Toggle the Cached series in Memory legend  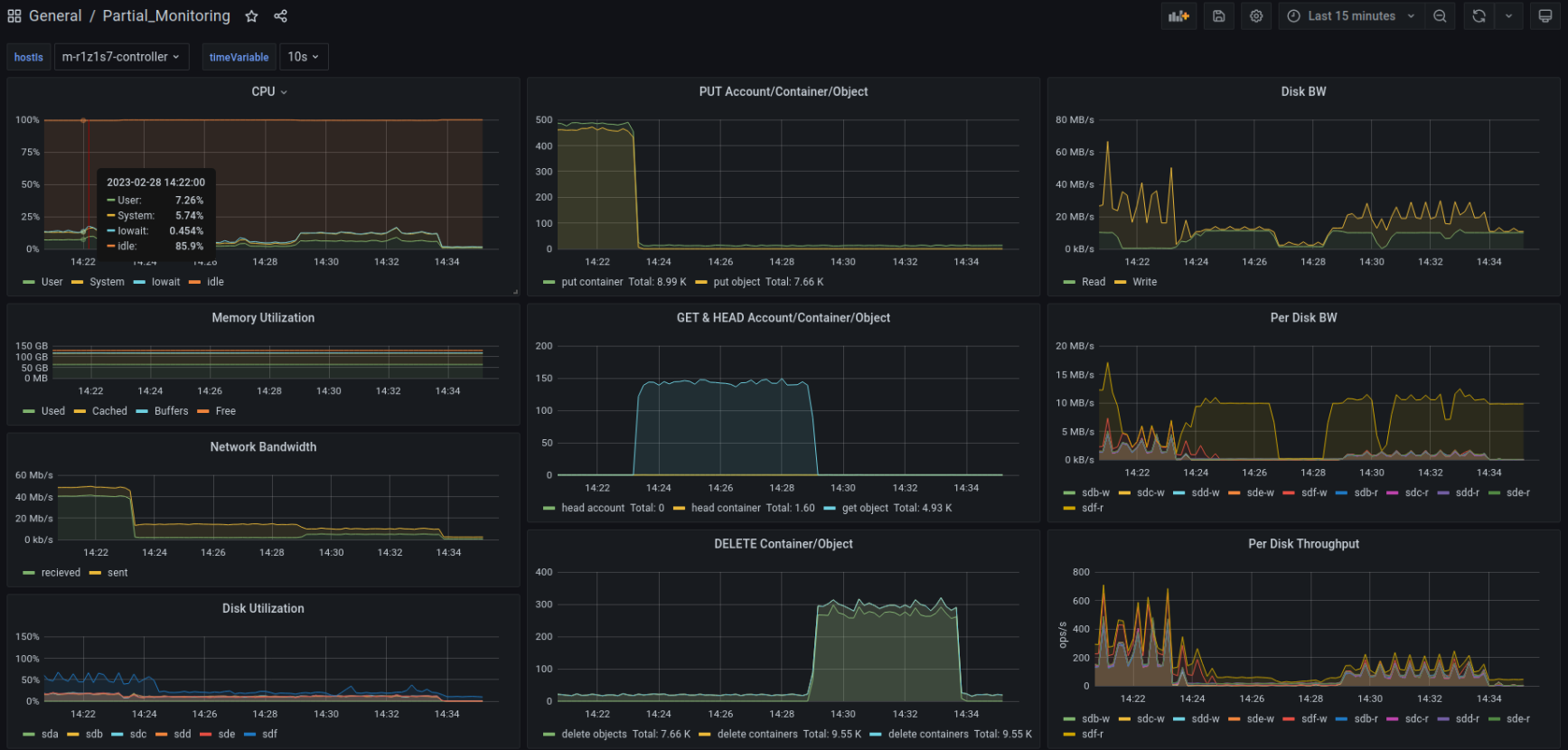coord(109,411)
